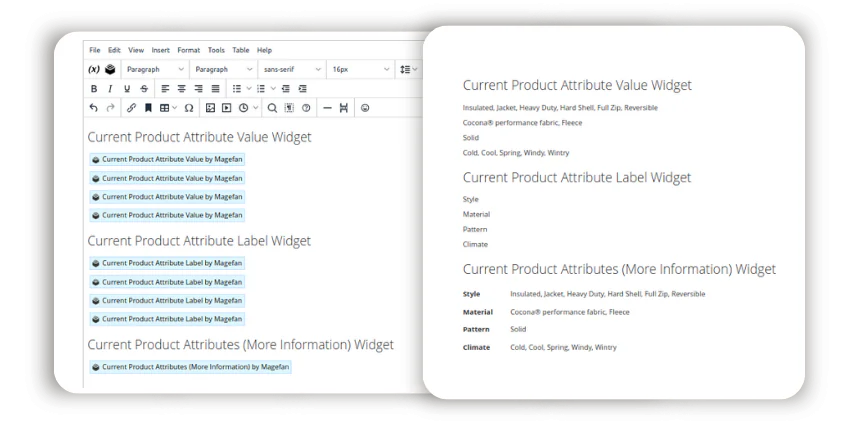Select the first Attribute Value by Magefan widget

(167, 159)
